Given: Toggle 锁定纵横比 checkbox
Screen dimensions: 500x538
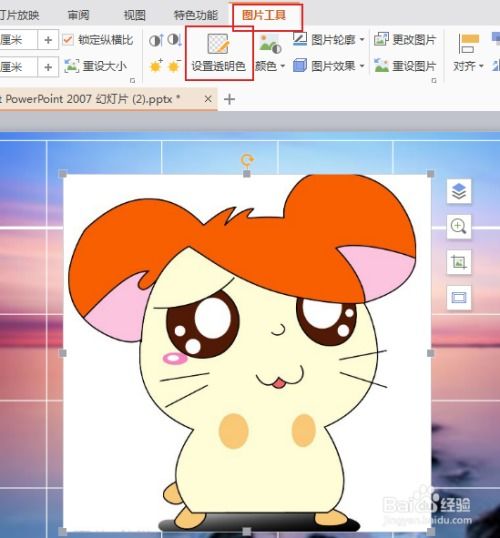Looking at the screenshot, I should click(x=68, y=40).
